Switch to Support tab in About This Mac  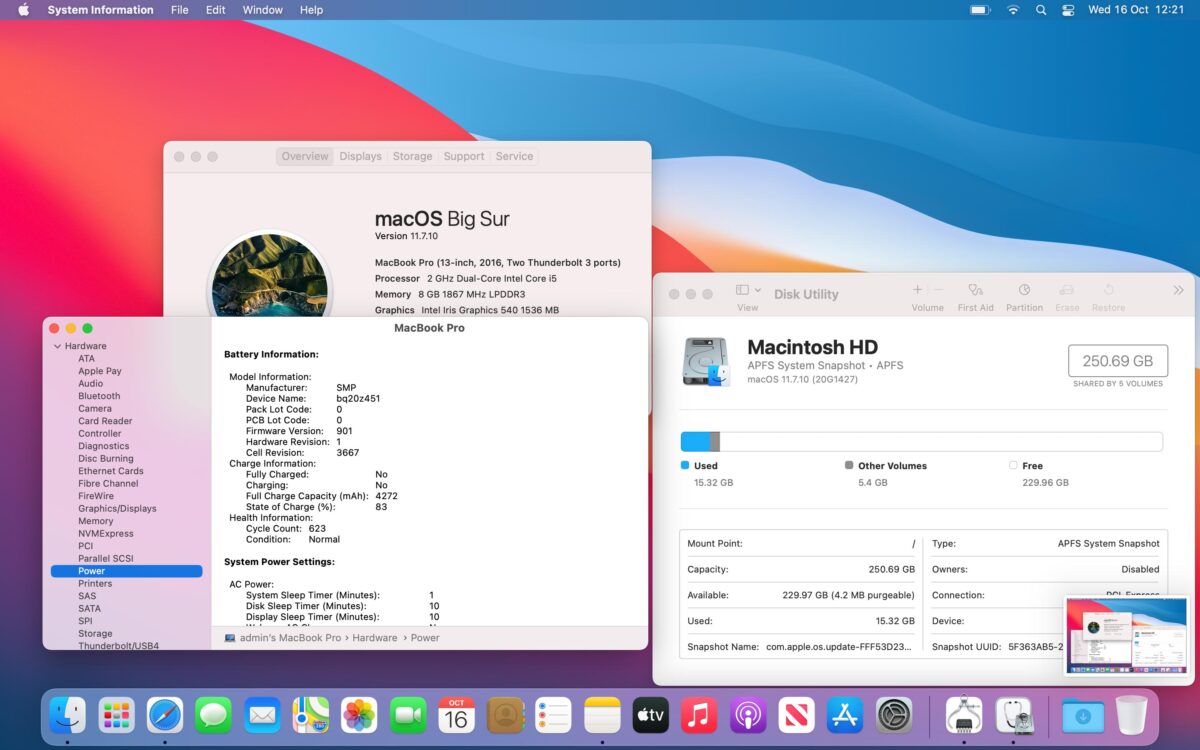[x=464, y=156]
